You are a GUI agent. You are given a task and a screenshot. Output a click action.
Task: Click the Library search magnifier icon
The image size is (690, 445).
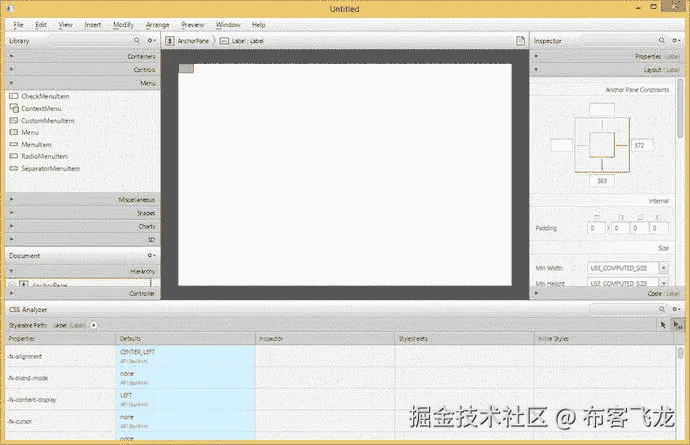[137, 40]
